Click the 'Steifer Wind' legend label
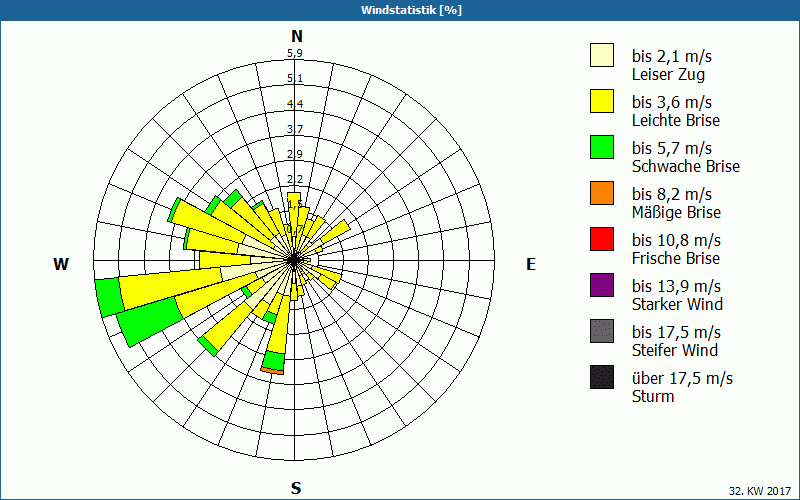Screen dimensions: 800x500 pyautogui.click(x=675, y=350)
